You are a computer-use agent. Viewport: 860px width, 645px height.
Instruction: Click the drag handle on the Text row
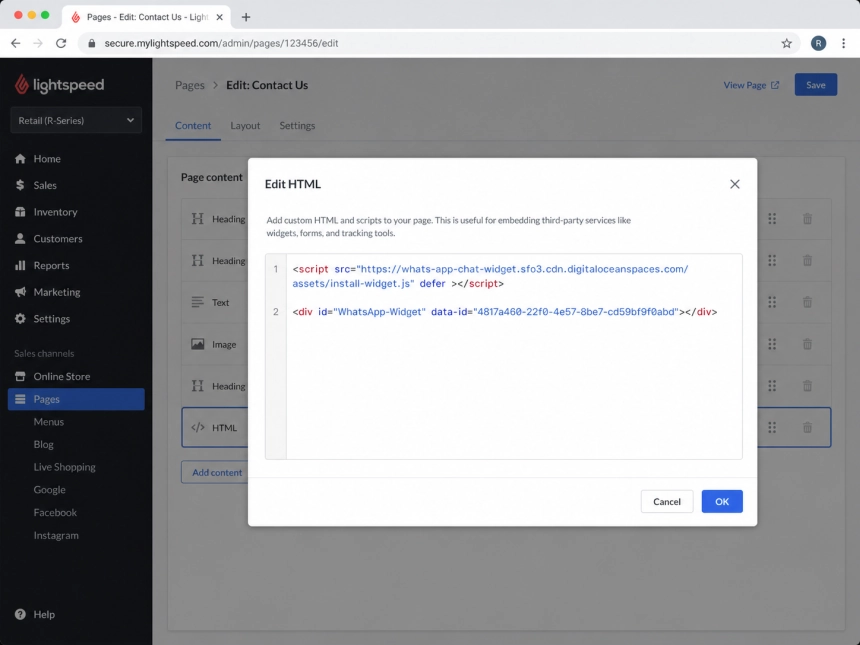coord(772,302)
